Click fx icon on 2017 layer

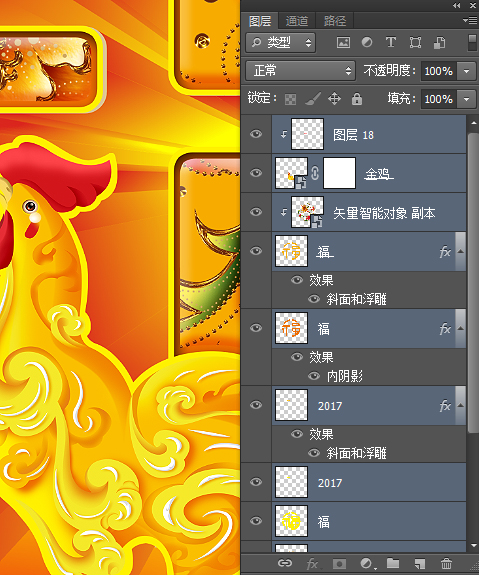[x=445, y=406]
